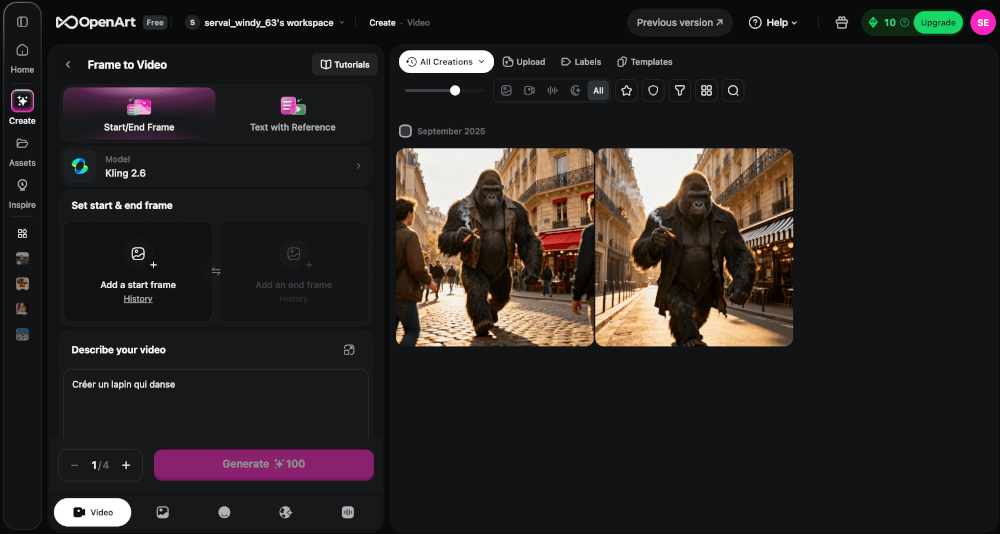1000x534 pixels.
Task: Open the Labels tab in gallery
Action: pyautogui.click(x=581, y=62)
